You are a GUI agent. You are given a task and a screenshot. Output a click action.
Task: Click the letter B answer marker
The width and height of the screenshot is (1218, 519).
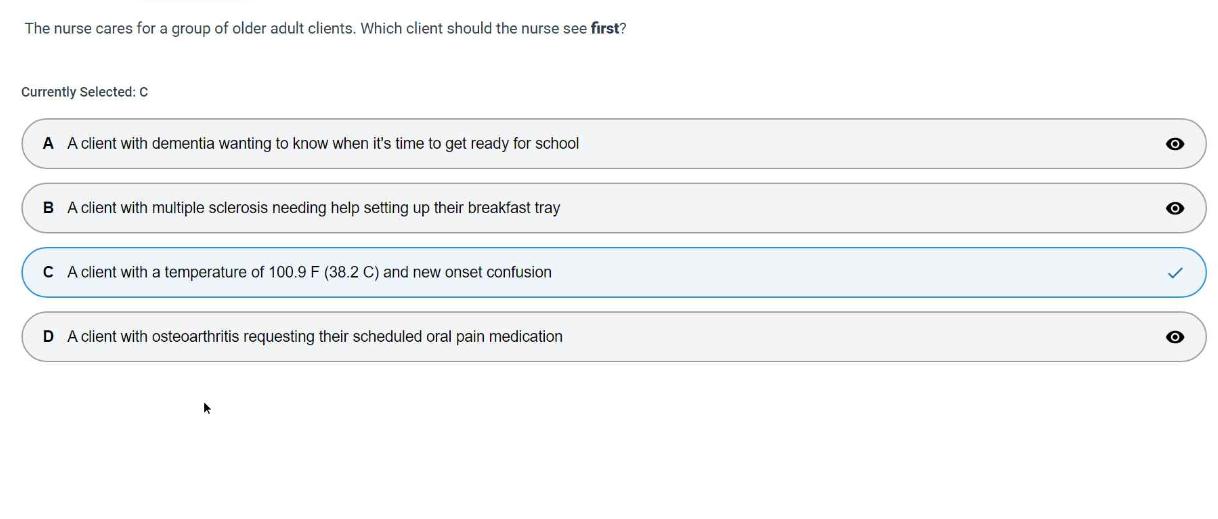point(48,208)
